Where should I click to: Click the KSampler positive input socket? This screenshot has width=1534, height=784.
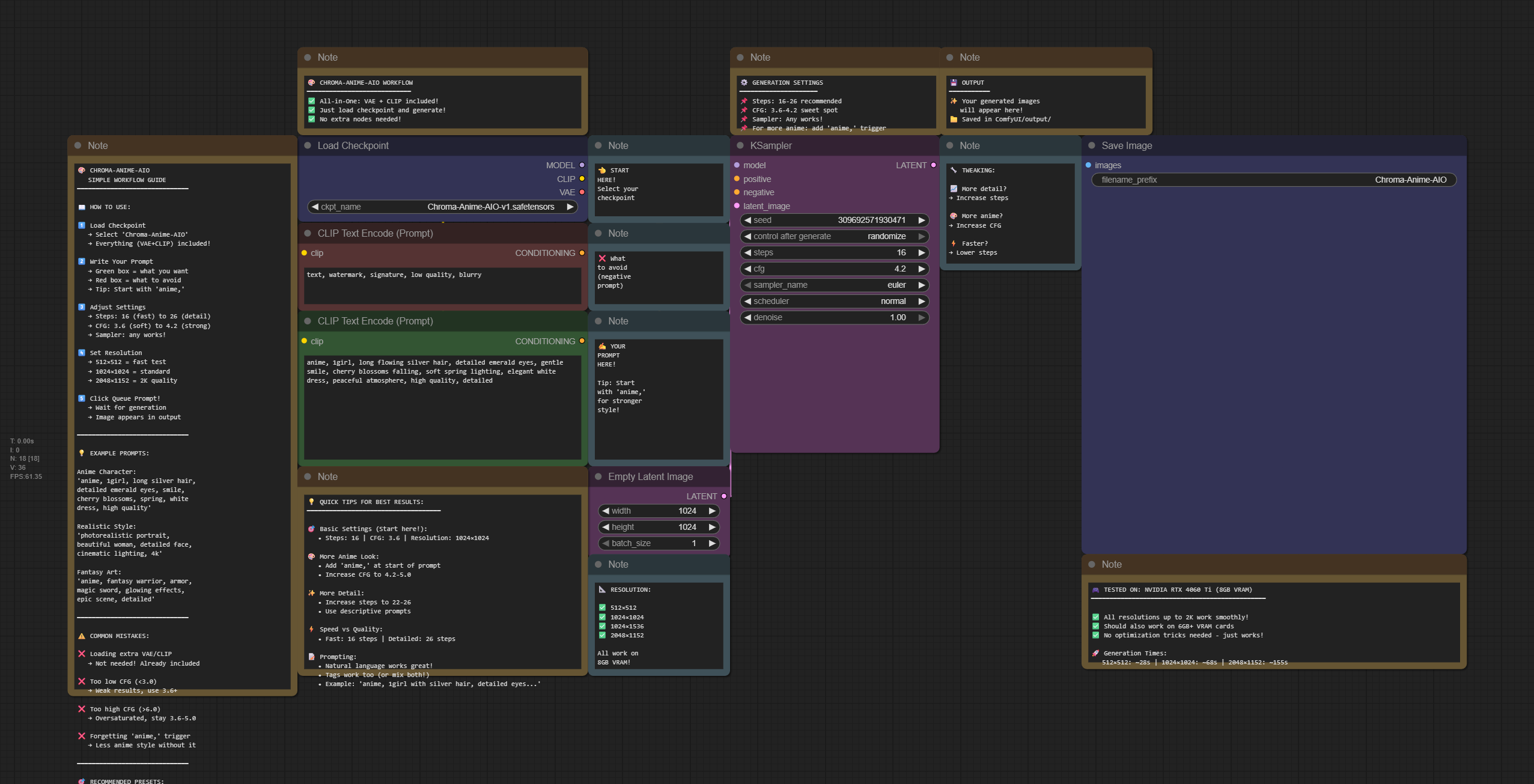pos(737,179)
